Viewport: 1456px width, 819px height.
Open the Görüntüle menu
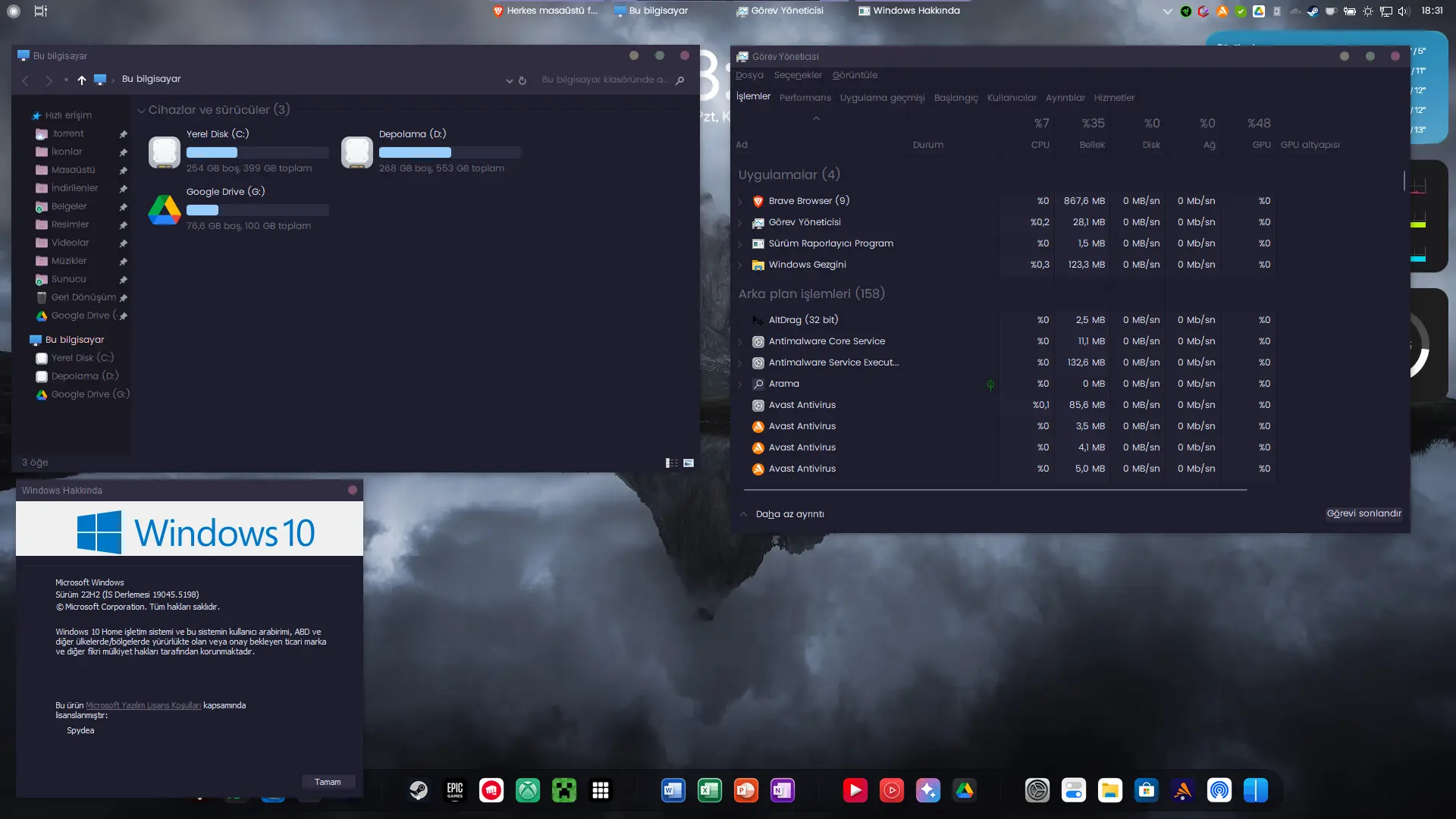pos(855,75)
